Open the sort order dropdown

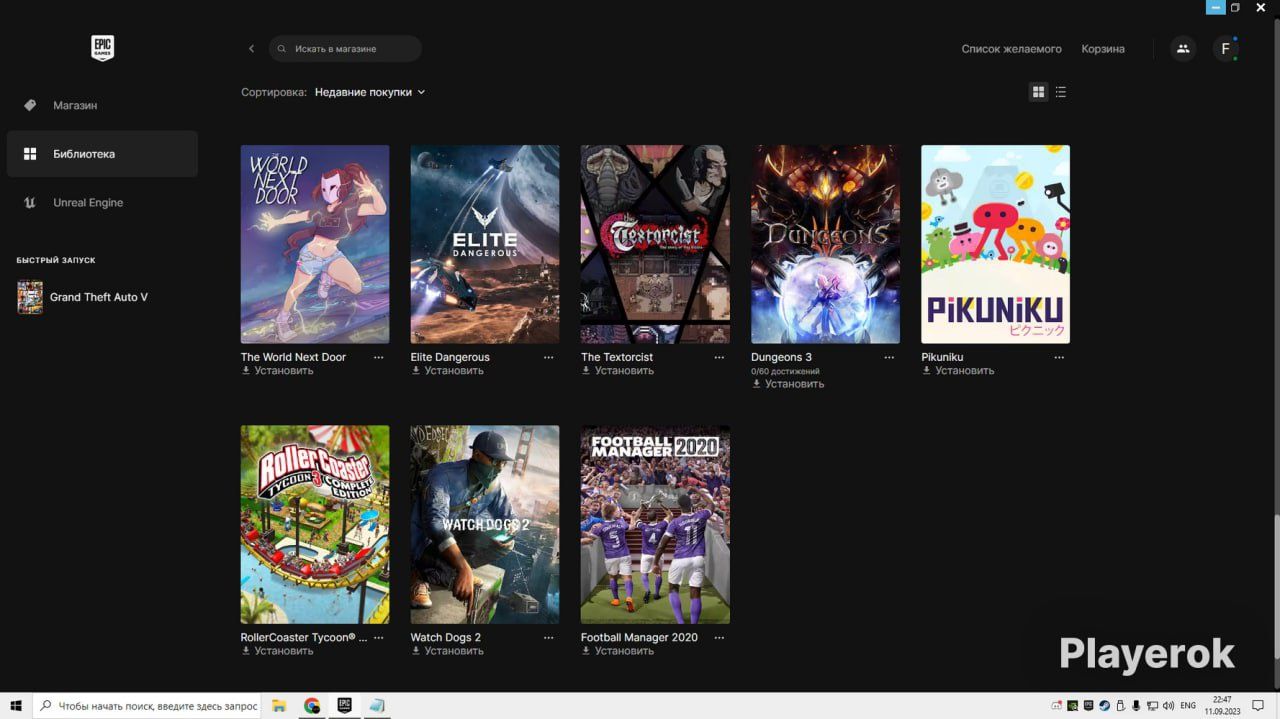(x=370, y=92)
